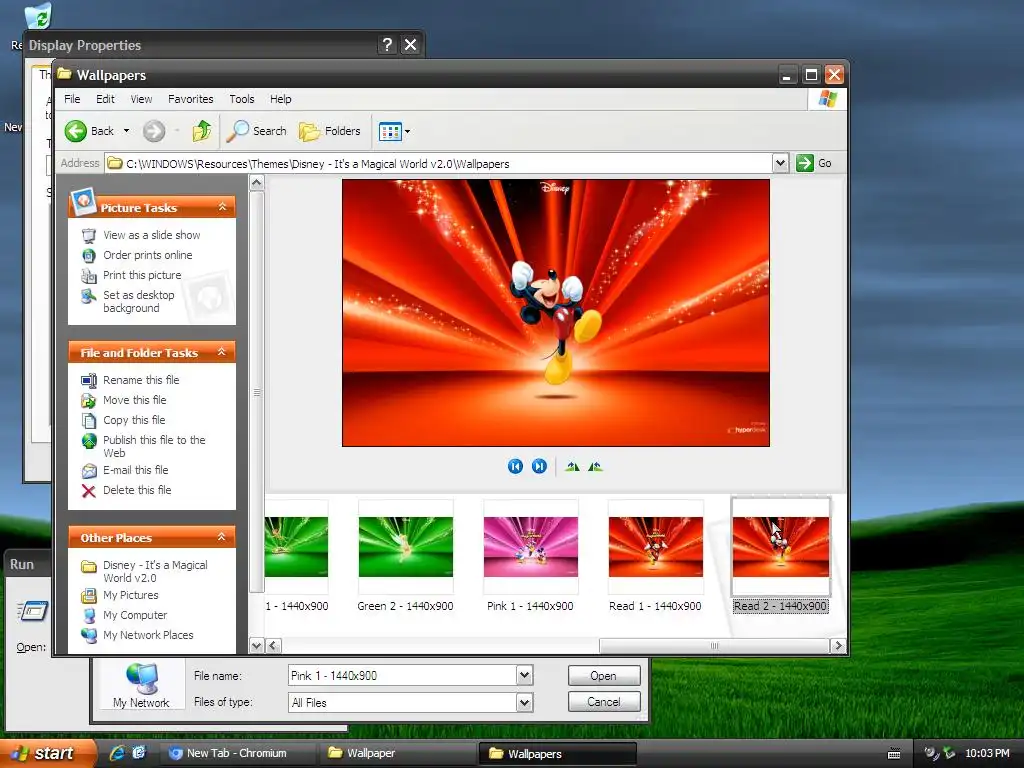
Task: Open My Network in file dialog sidebar
Action: click(141, 686)
